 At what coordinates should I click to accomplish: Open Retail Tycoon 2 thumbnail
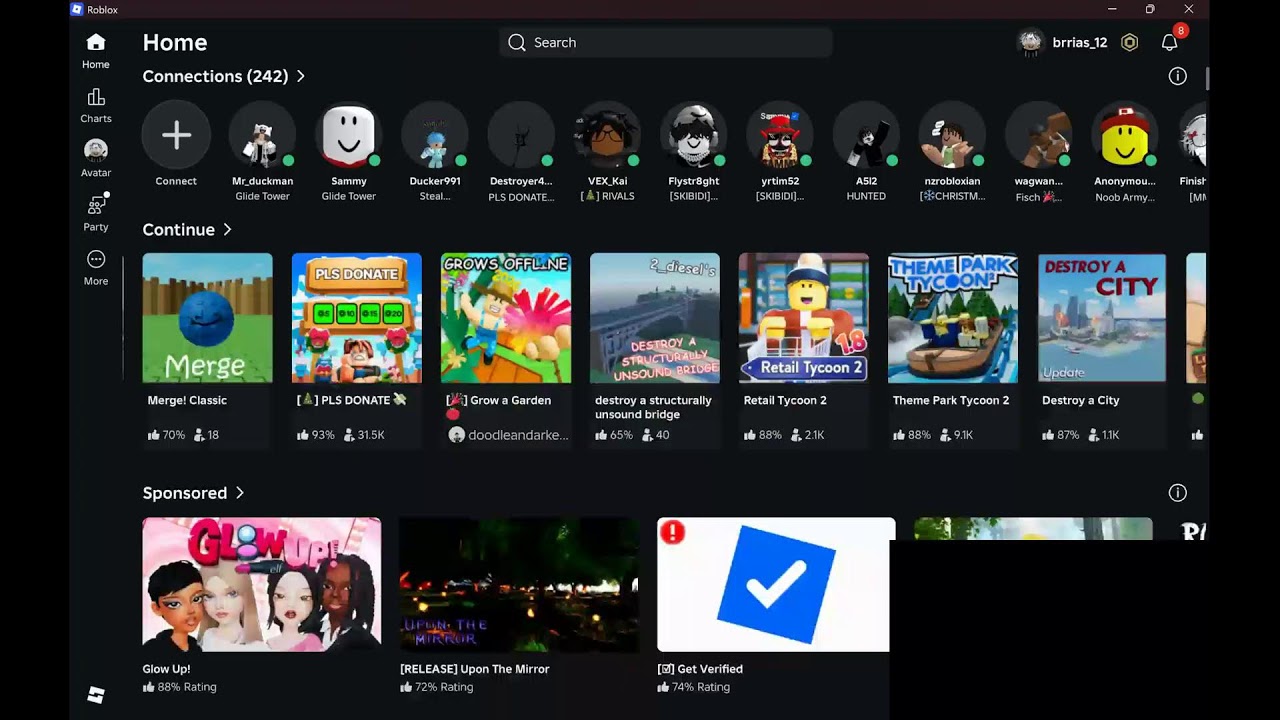[804, 318]
